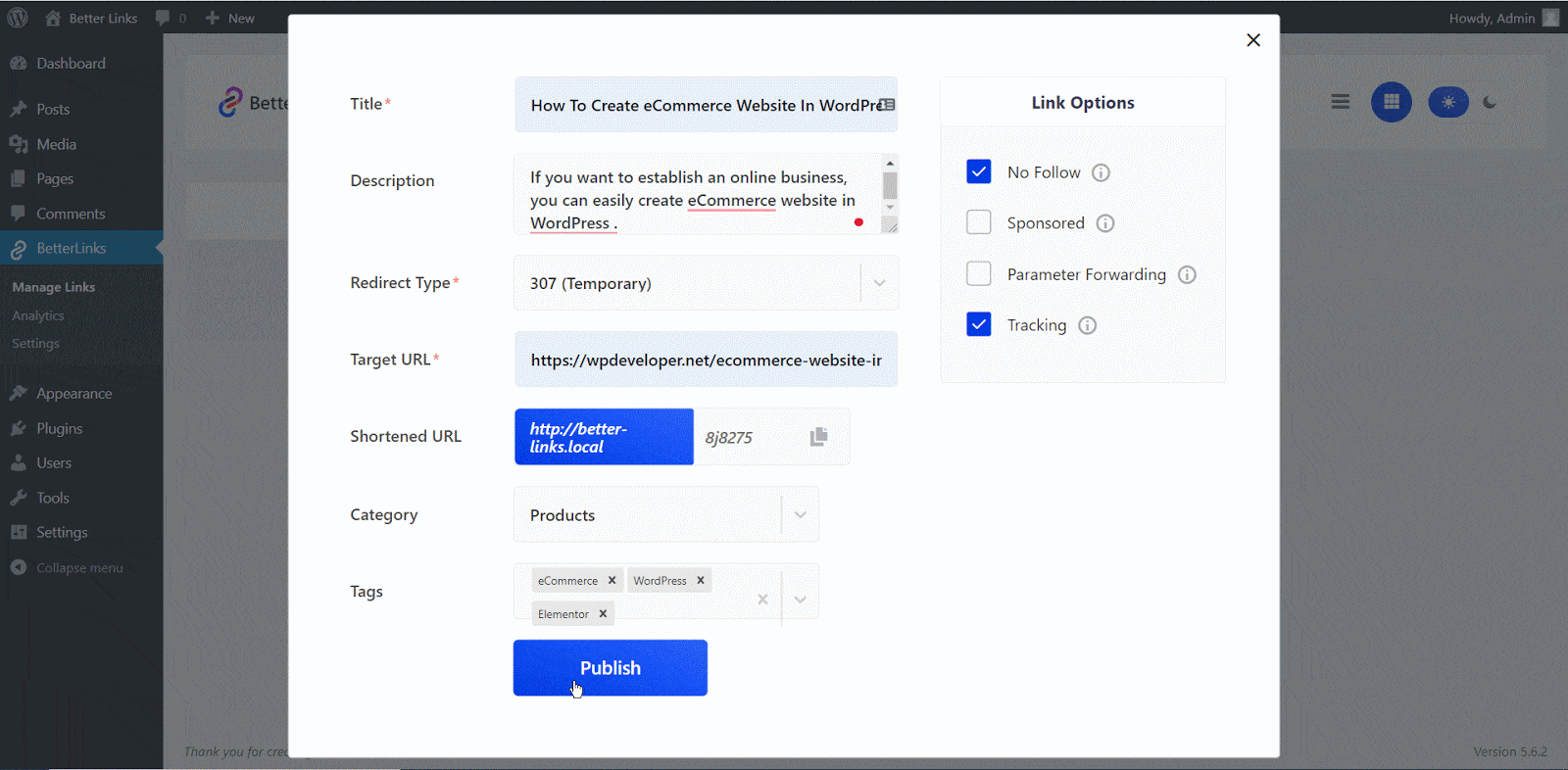Enable Parameter Forwarding checkbox

click(979, 273)
